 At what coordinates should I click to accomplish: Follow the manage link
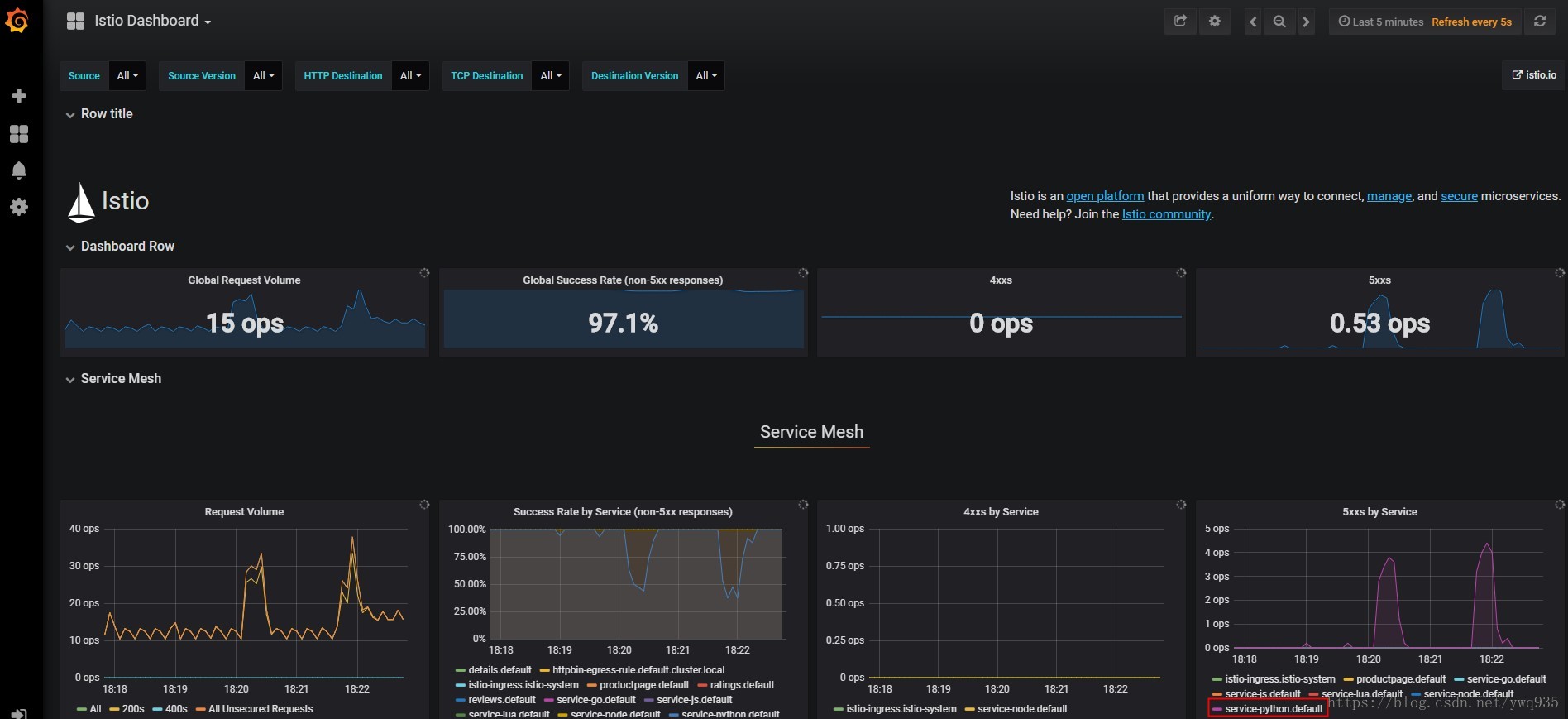(x=1389, y=196)
